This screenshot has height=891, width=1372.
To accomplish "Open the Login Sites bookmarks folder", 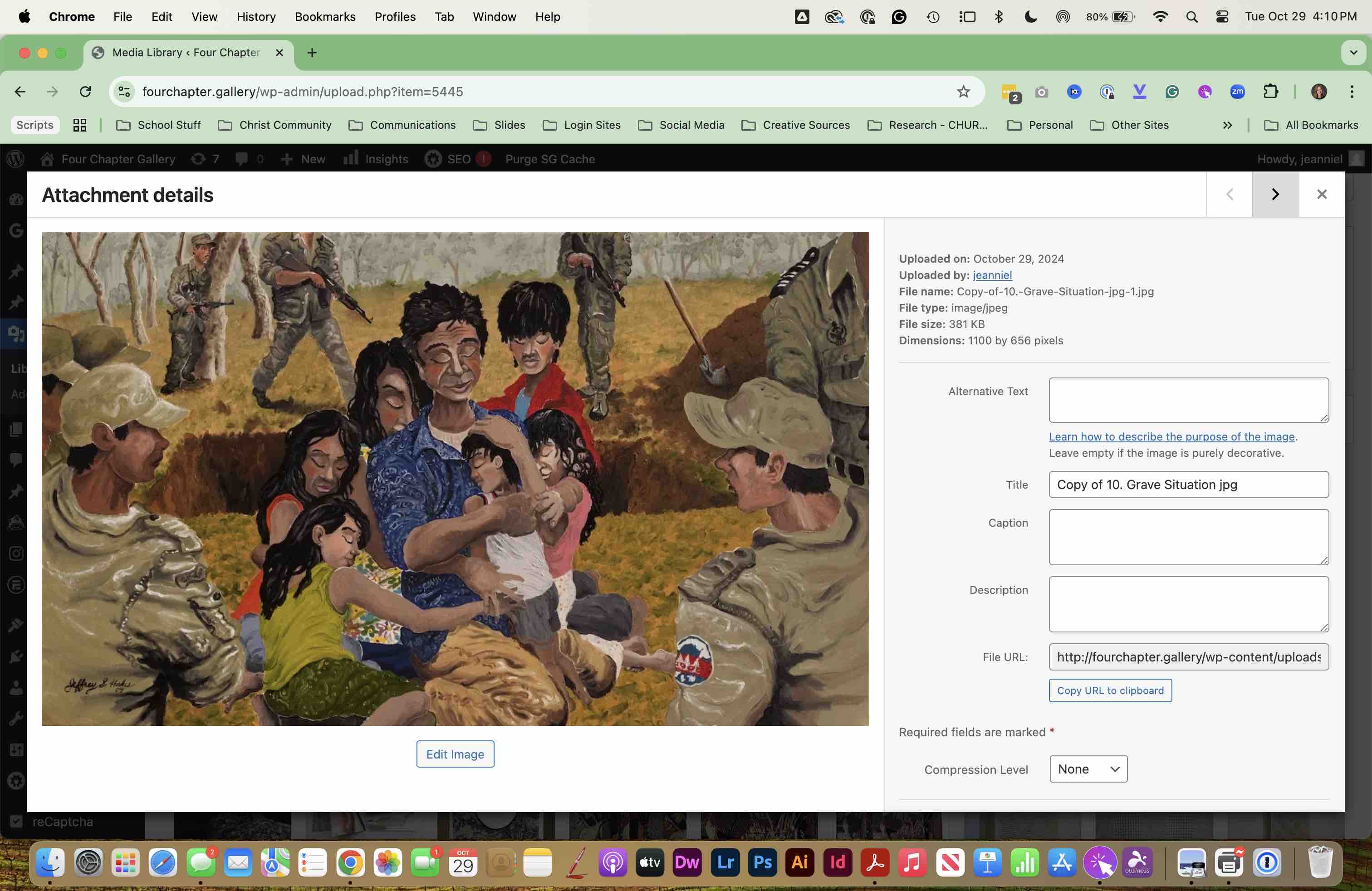I will pos(582,125).
